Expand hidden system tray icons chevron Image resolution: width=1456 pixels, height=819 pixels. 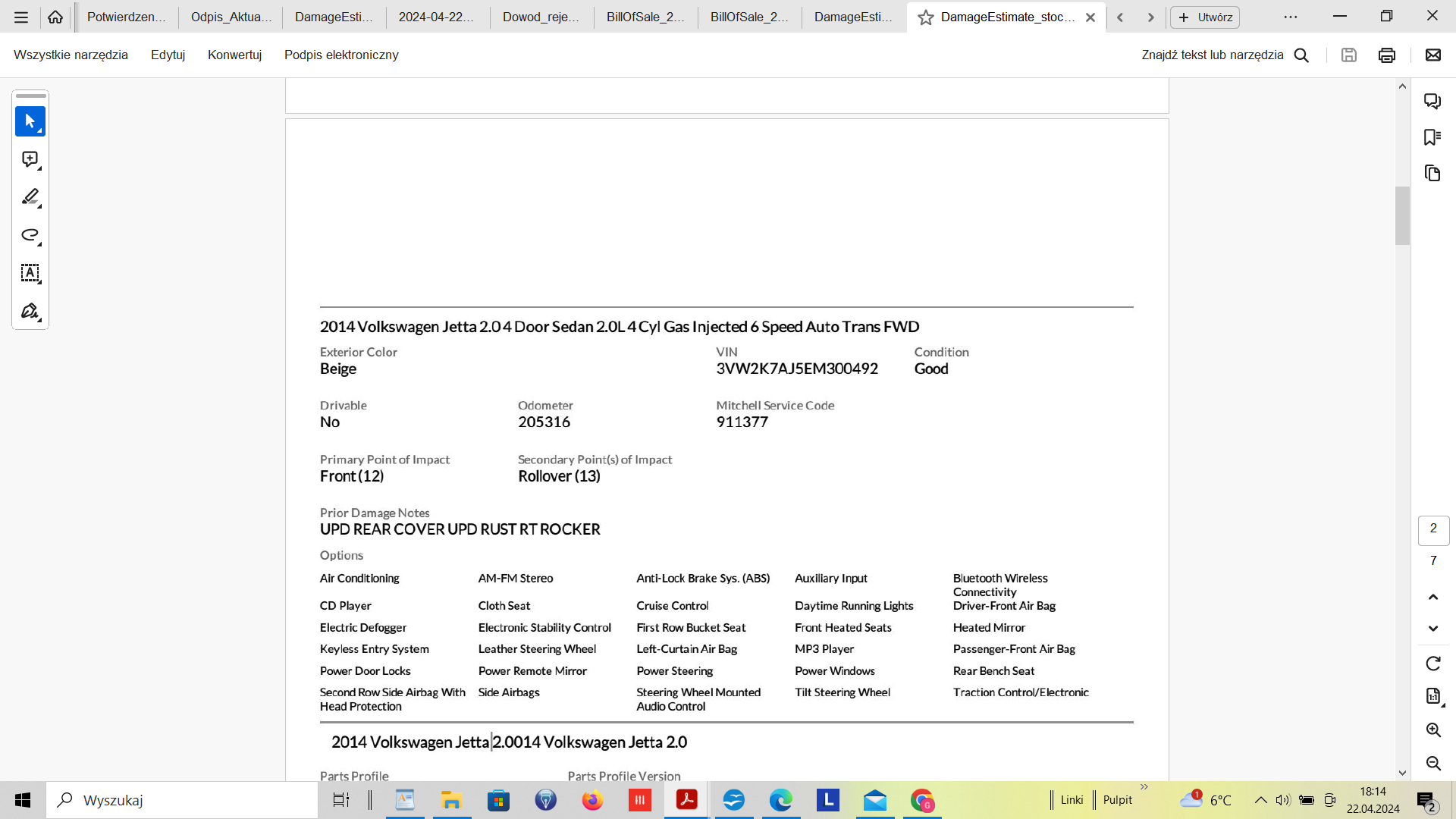(x=1260, y=800)
